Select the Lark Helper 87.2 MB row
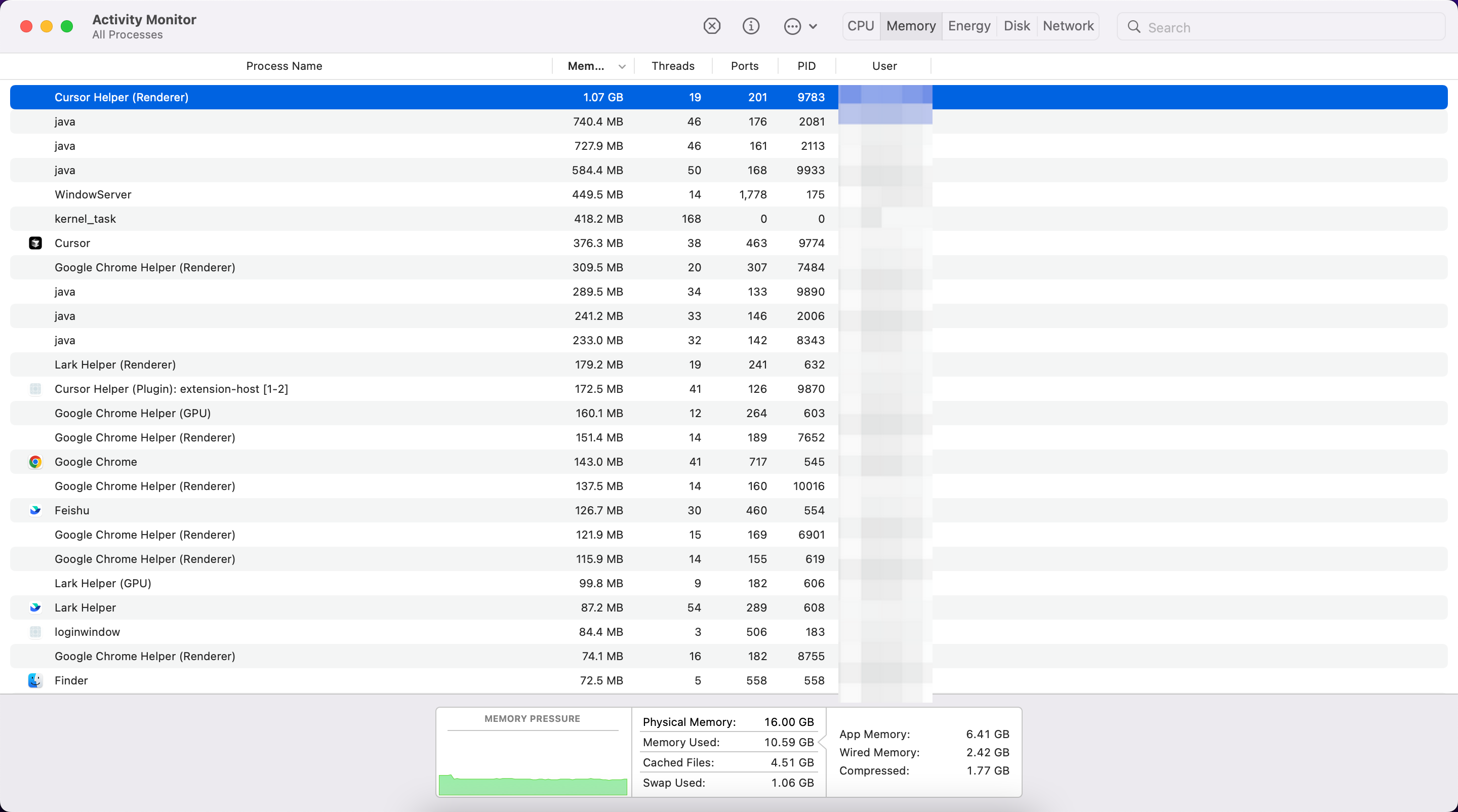Viewport: 1458px width, 812px height. [x=728, y=608]
